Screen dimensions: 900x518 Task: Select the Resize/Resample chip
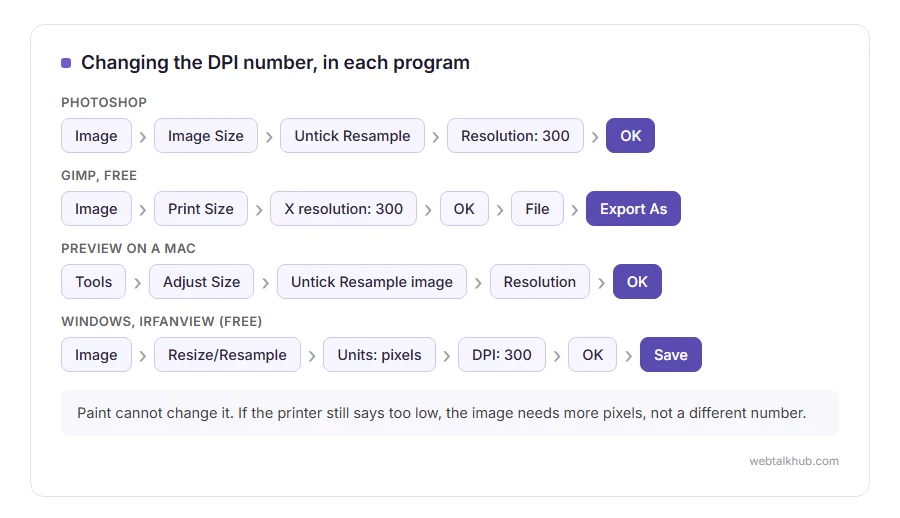point(227,354)
